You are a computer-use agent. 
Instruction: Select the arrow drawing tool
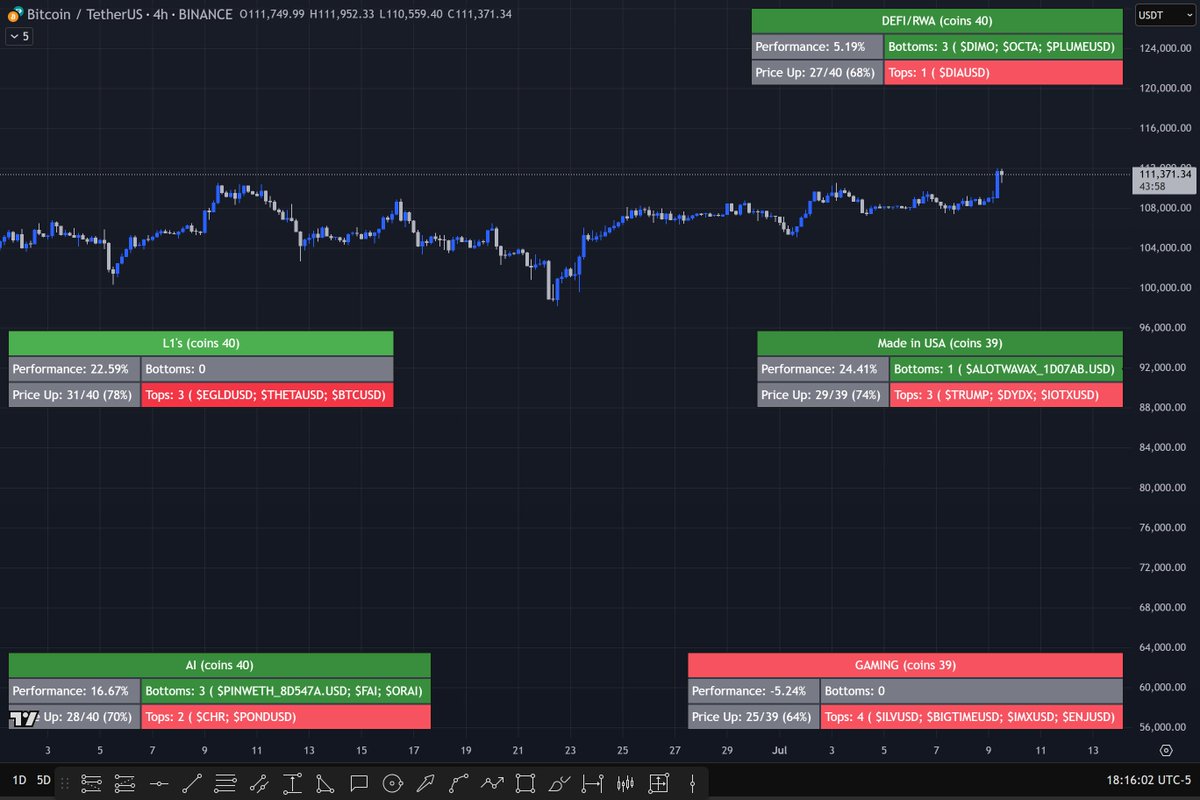coord(425,783)
